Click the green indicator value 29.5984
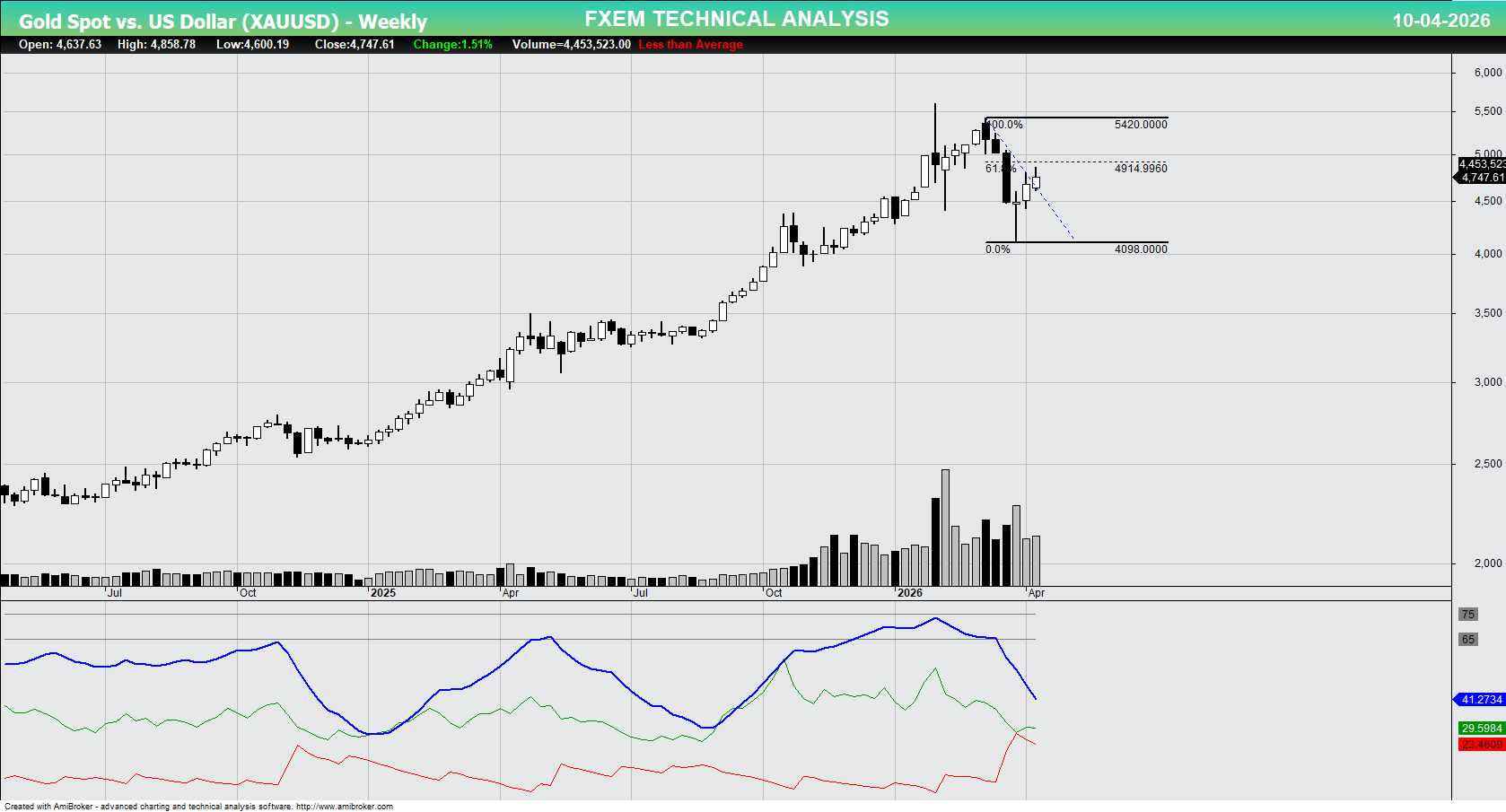The width and height of the screenshot is (1506, 812). point(1479,729)
